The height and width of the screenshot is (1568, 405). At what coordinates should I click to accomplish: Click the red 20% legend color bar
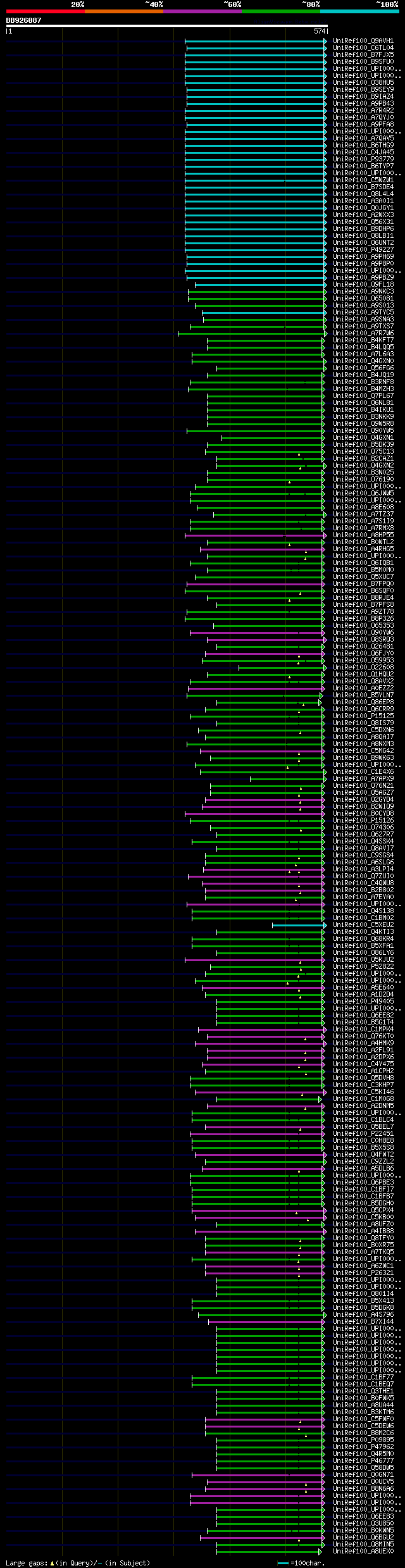coord(46,11)
